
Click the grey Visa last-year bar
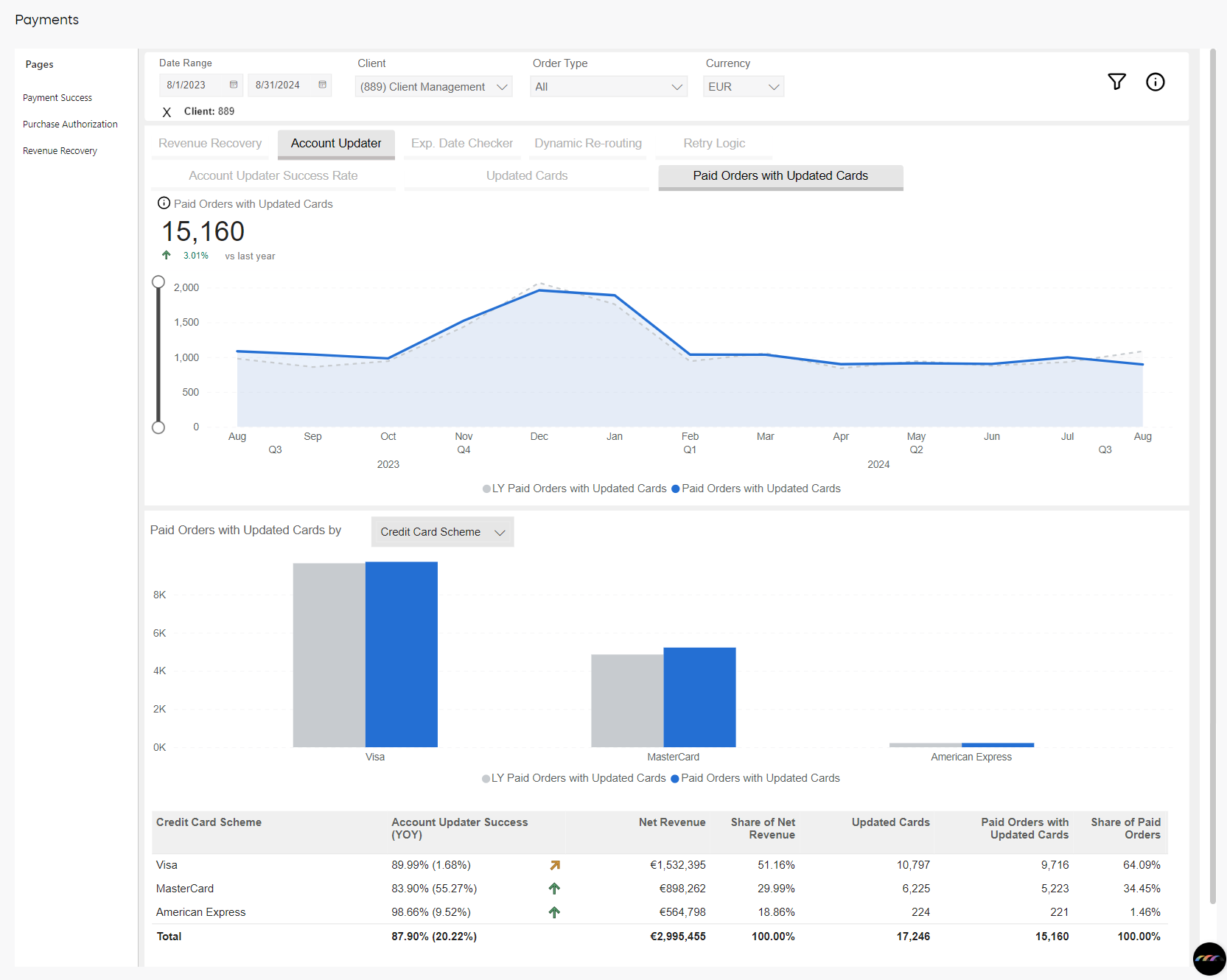[x=329, y=655]
